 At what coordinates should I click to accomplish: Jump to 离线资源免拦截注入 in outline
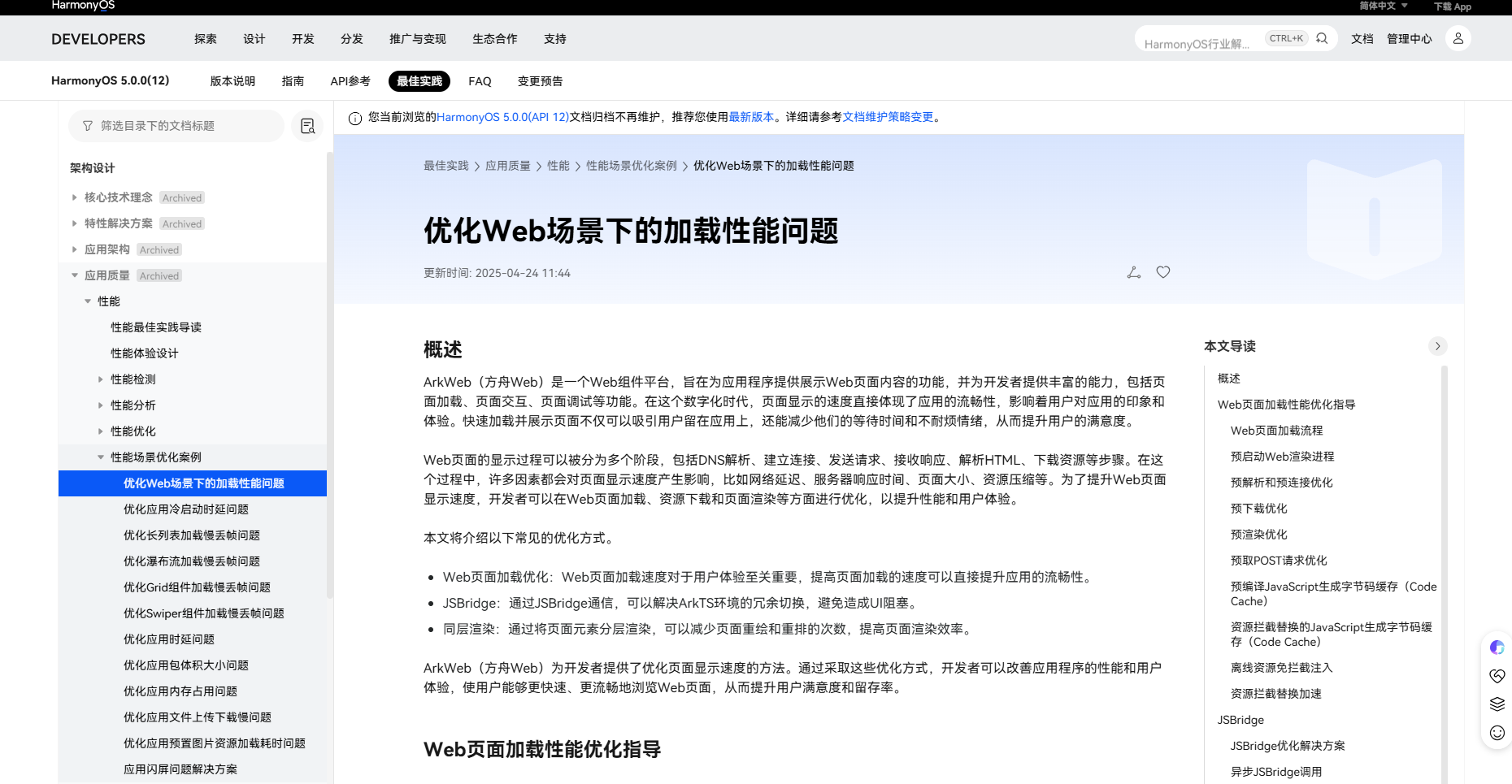[x=1282, y=668]
